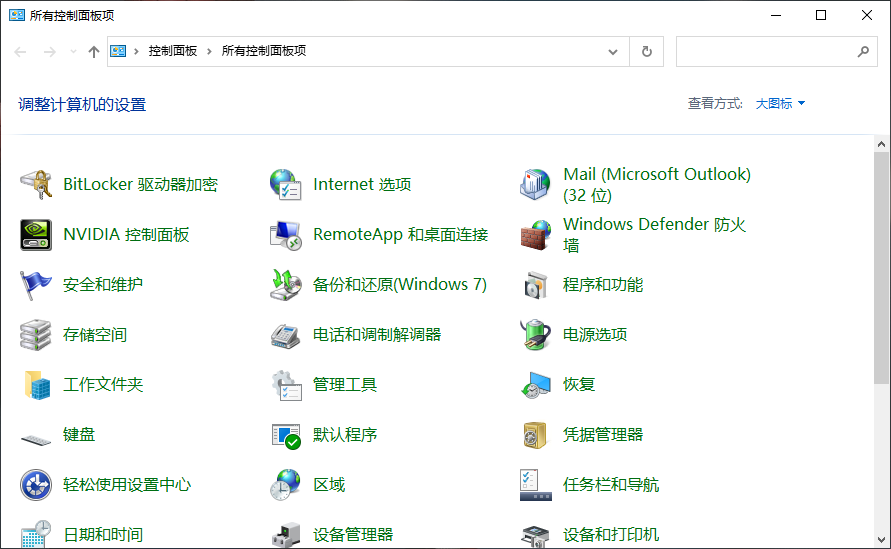891x549 pixels.
Task: Open the 凭据管理器 safe icon
Action: tap(536, 435)
